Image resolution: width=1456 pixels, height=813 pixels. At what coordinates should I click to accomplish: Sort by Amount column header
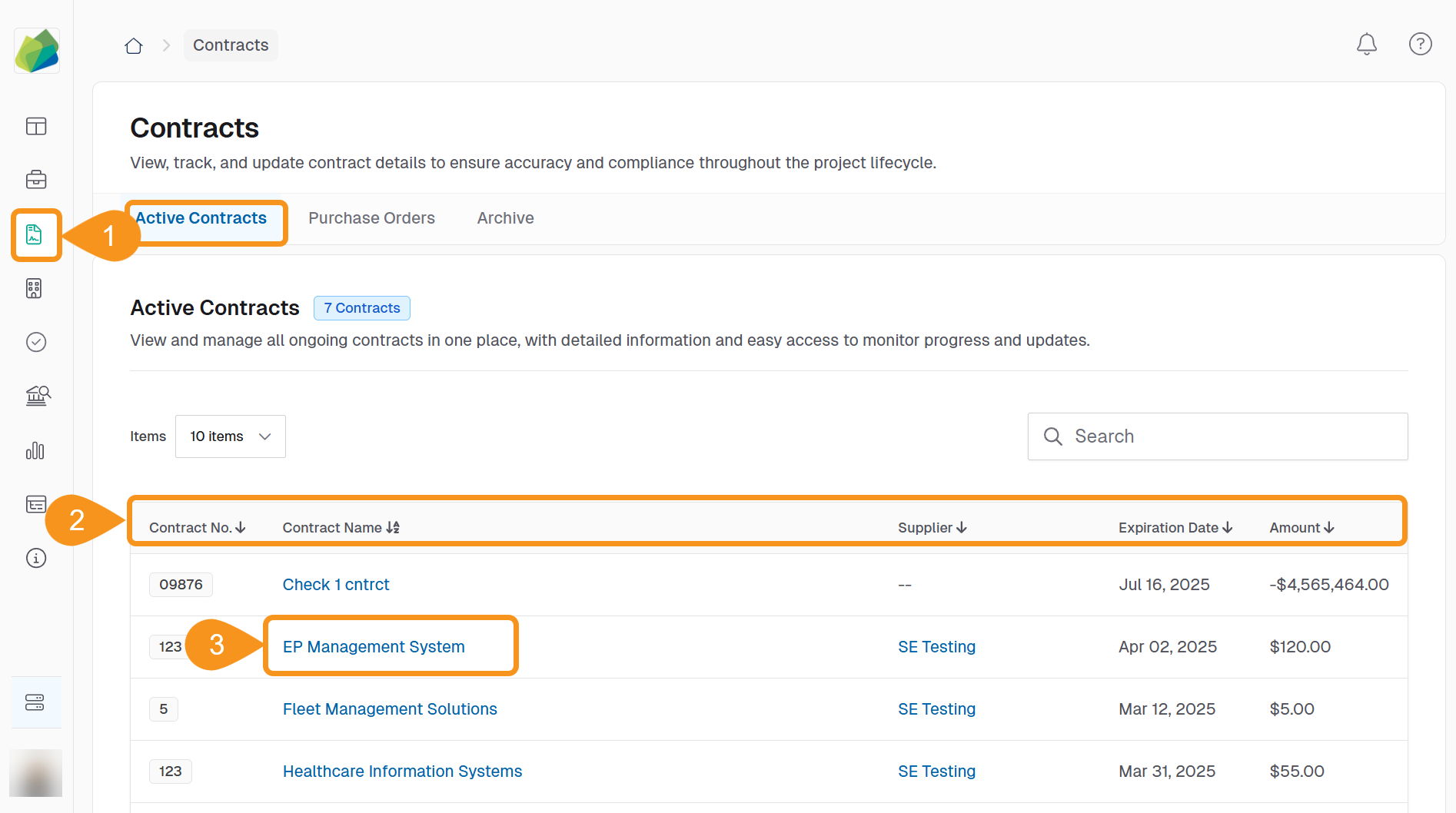click(1301, 528)
